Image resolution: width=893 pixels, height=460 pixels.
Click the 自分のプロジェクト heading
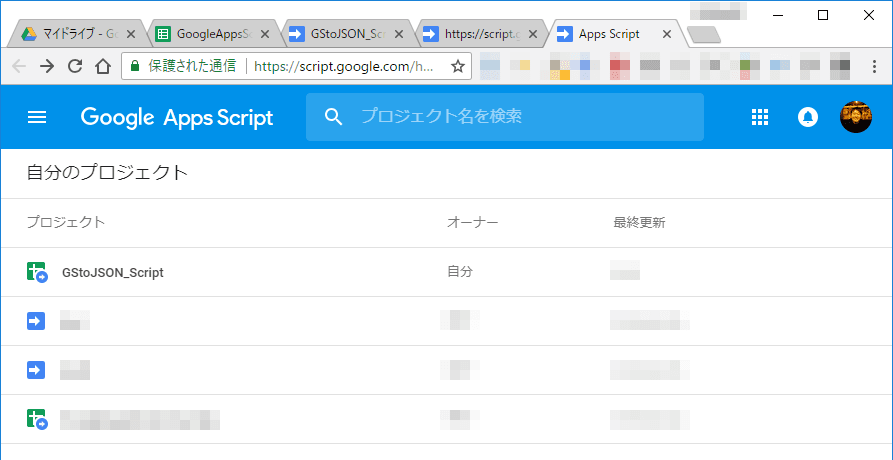click(x=108, y=172)
